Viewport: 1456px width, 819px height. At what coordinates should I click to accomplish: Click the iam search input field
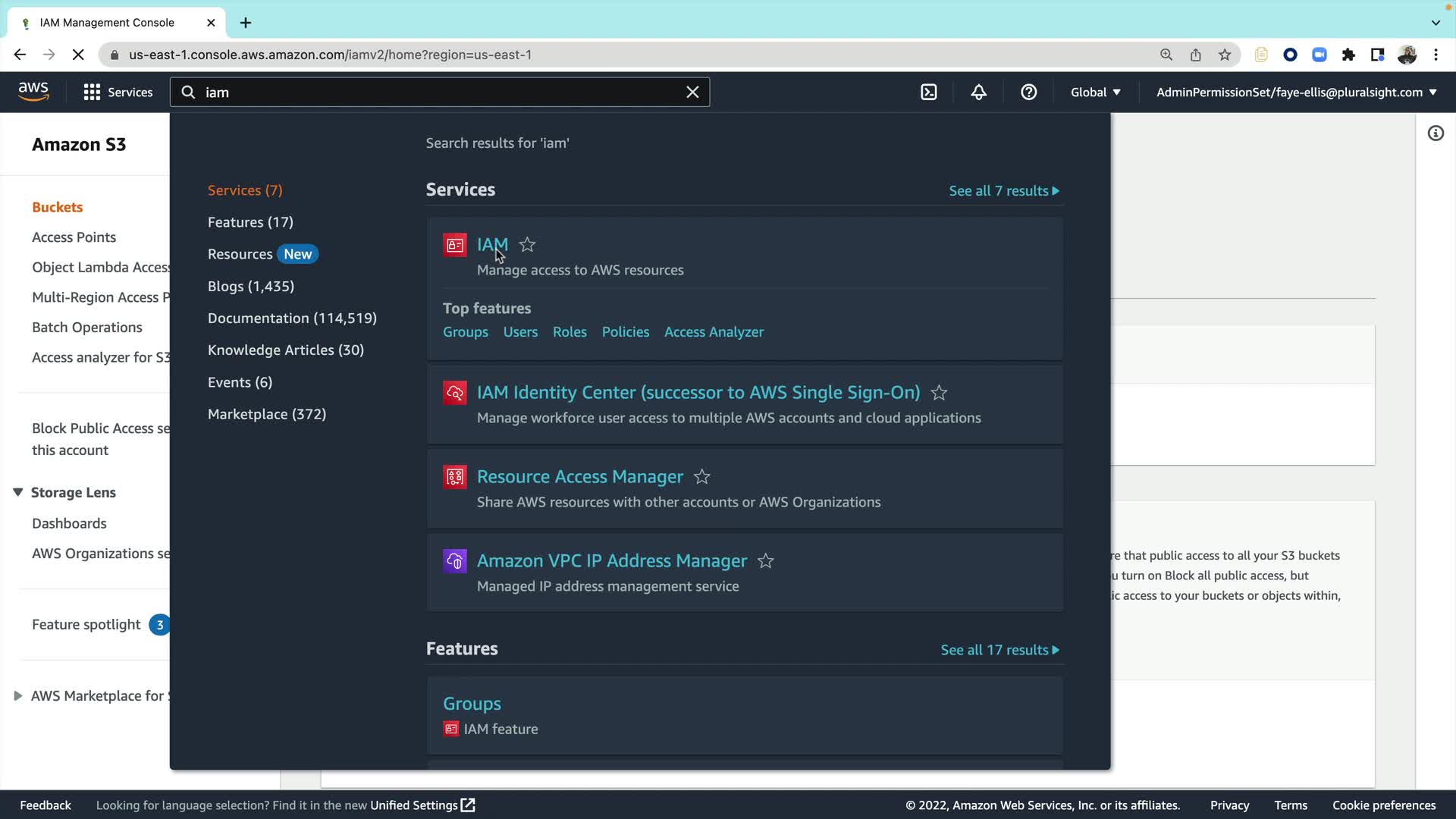coord(440,93)
